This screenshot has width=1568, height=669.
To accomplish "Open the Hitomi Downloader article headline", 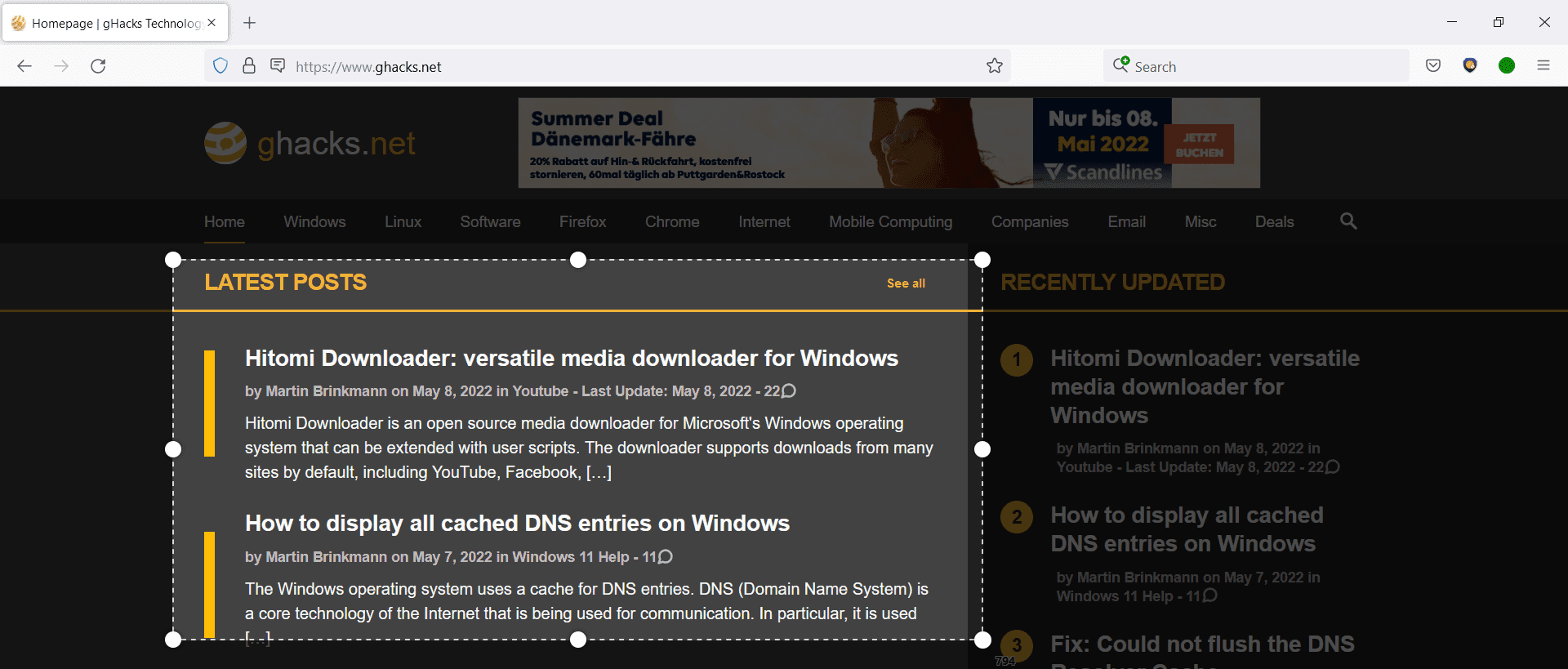I will coord(572,359).
